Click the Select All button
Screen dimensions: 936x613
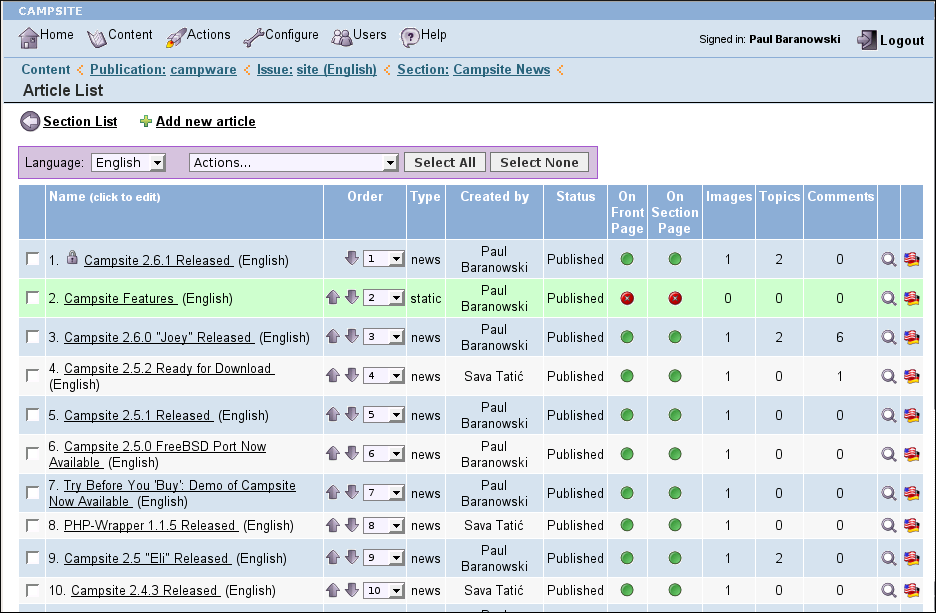pyautogui.click(x=445, y=162)
